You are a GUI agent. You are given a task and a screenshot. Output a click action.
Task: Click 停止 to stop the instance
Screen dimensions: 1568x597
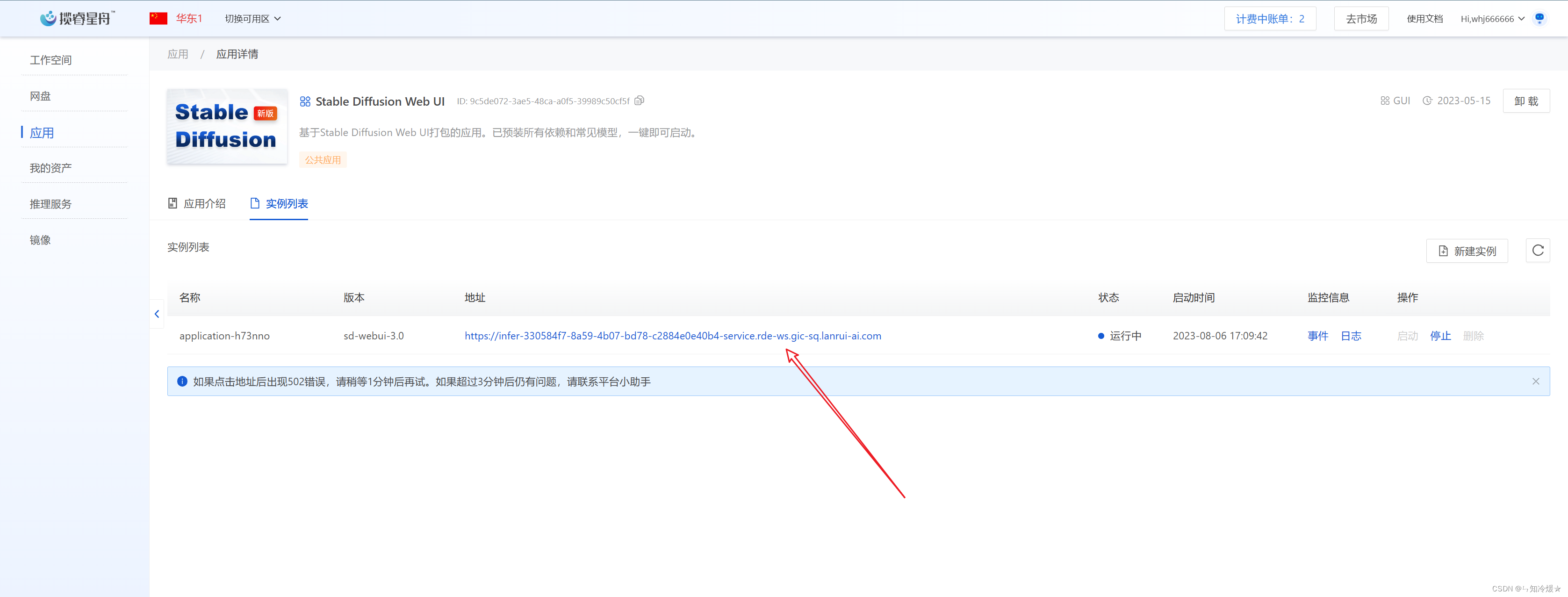coord(1440,335)
